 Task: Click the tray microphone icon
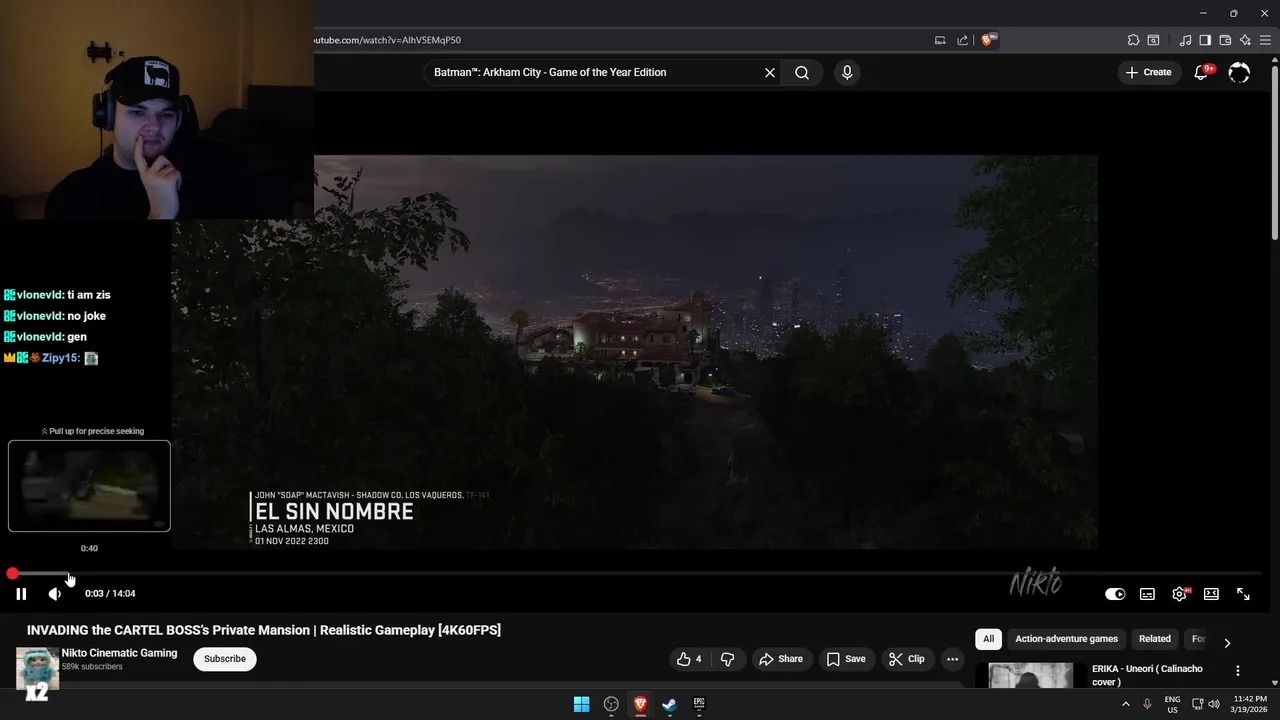(x=1147, y=704)
